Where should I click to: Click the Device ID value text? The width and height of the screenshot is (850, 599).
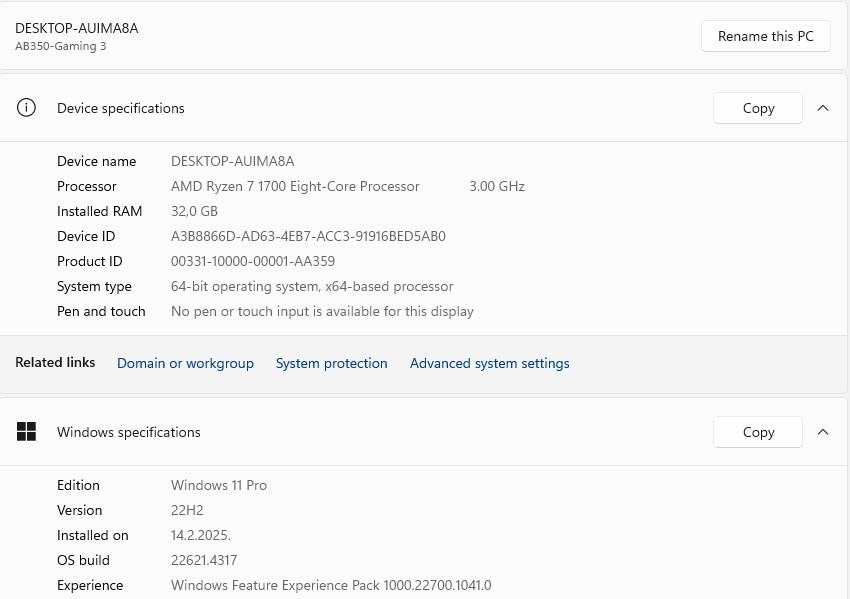pyautogui.click(x=308, y=236)
